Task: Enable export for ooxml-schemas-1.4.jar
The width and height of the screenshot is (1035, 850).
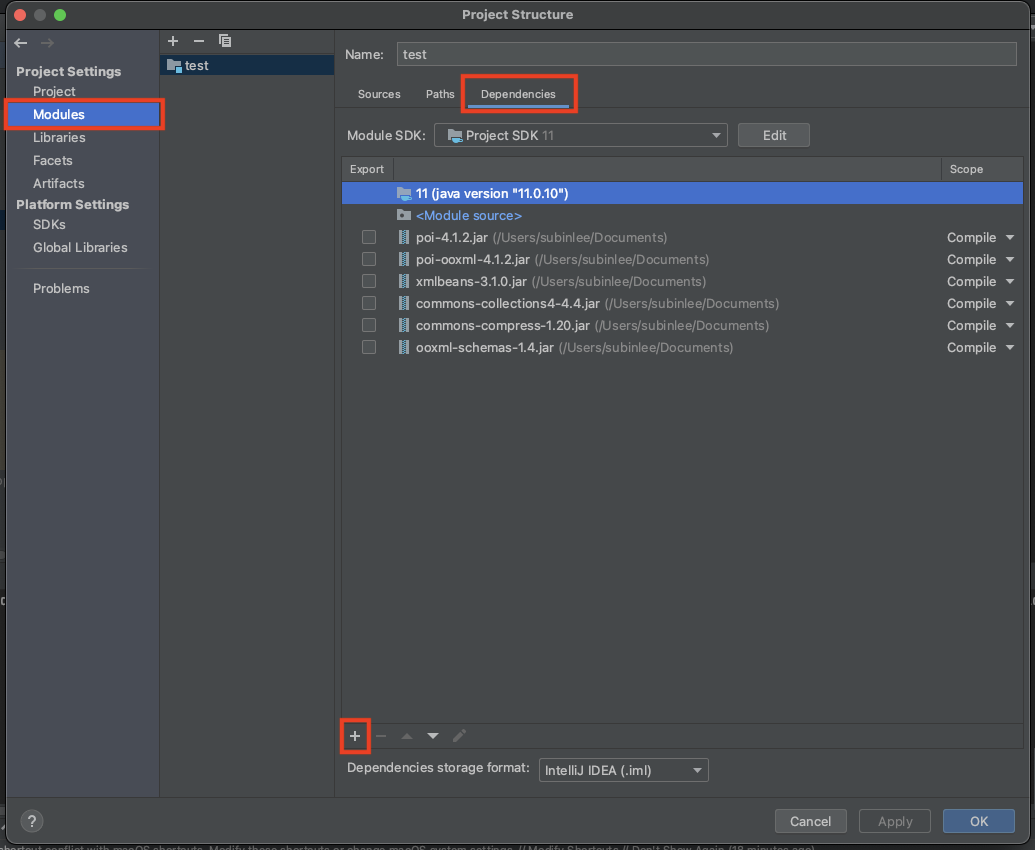Action: click(x=369, y=347)
